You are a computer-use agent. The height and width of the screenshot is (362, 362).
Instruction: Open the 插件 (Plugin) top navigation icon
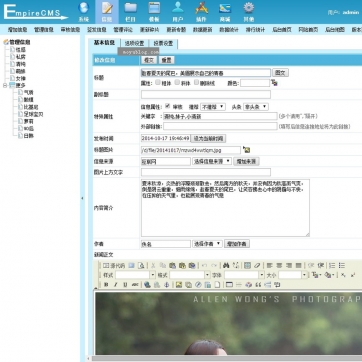[x=201, y=11]
